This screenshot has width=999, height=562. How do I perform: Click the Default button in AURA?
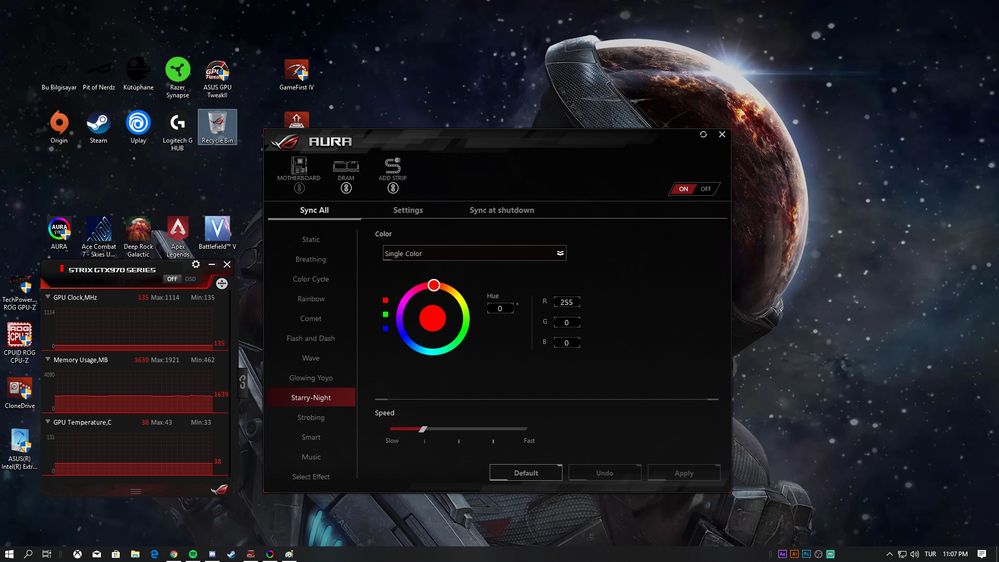526,473
